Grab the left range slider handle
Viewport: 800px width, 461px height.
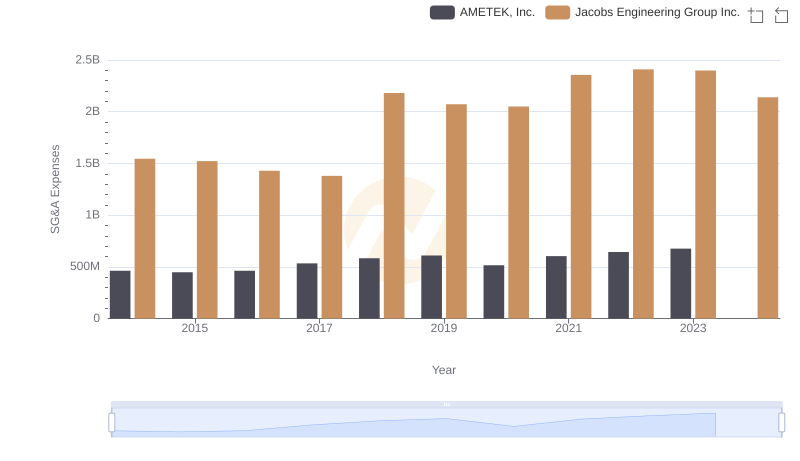[x=112, y=422]
